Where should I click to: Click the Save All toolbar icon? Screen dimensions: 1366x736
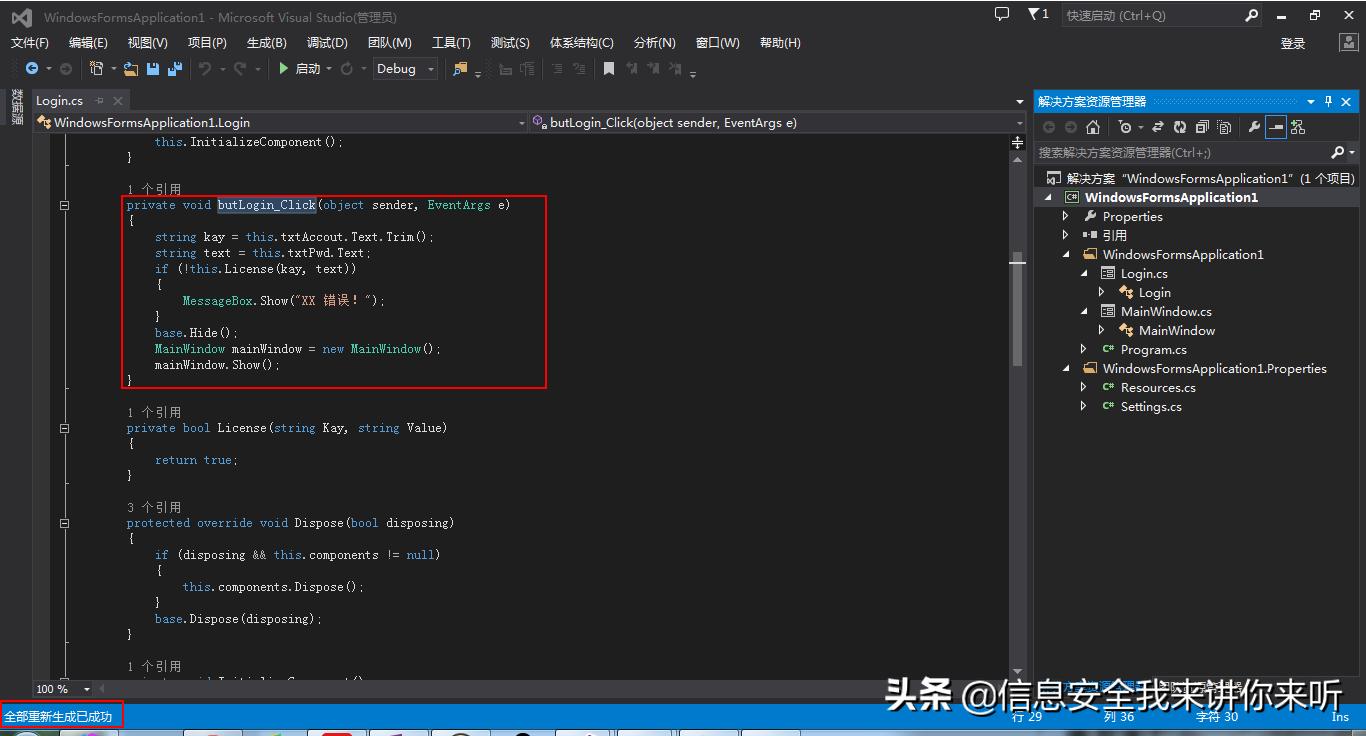coord(175,69)
